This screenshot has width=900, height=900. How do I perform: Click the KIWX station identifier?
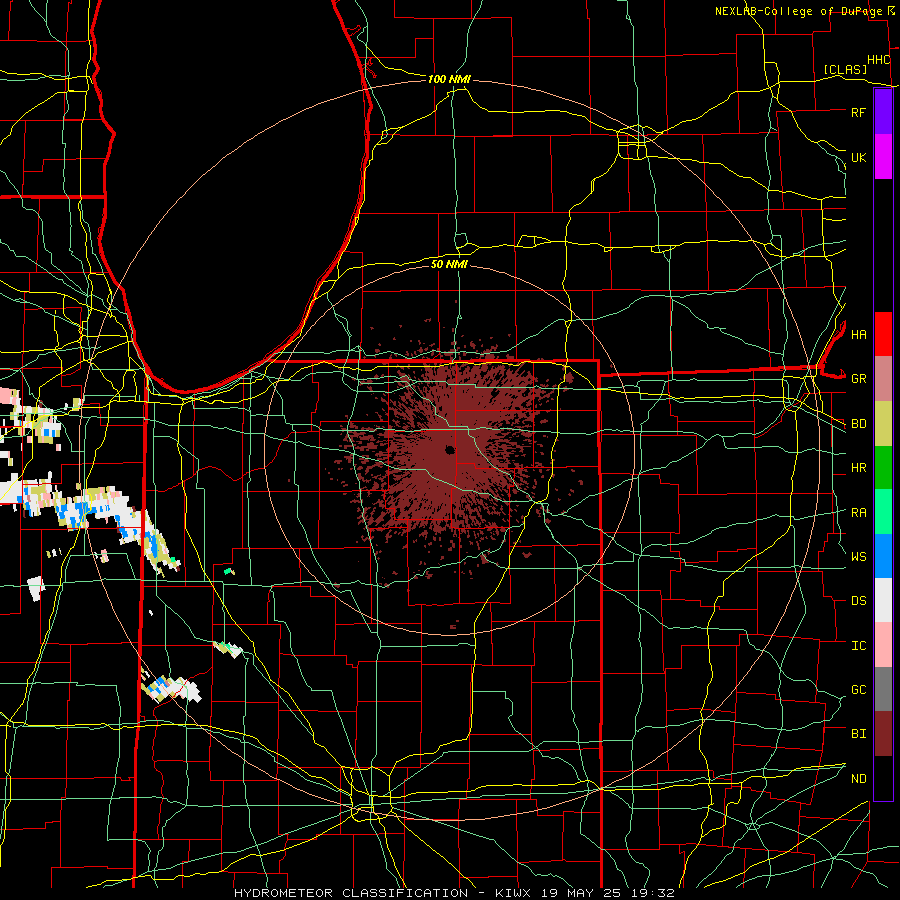515,893
